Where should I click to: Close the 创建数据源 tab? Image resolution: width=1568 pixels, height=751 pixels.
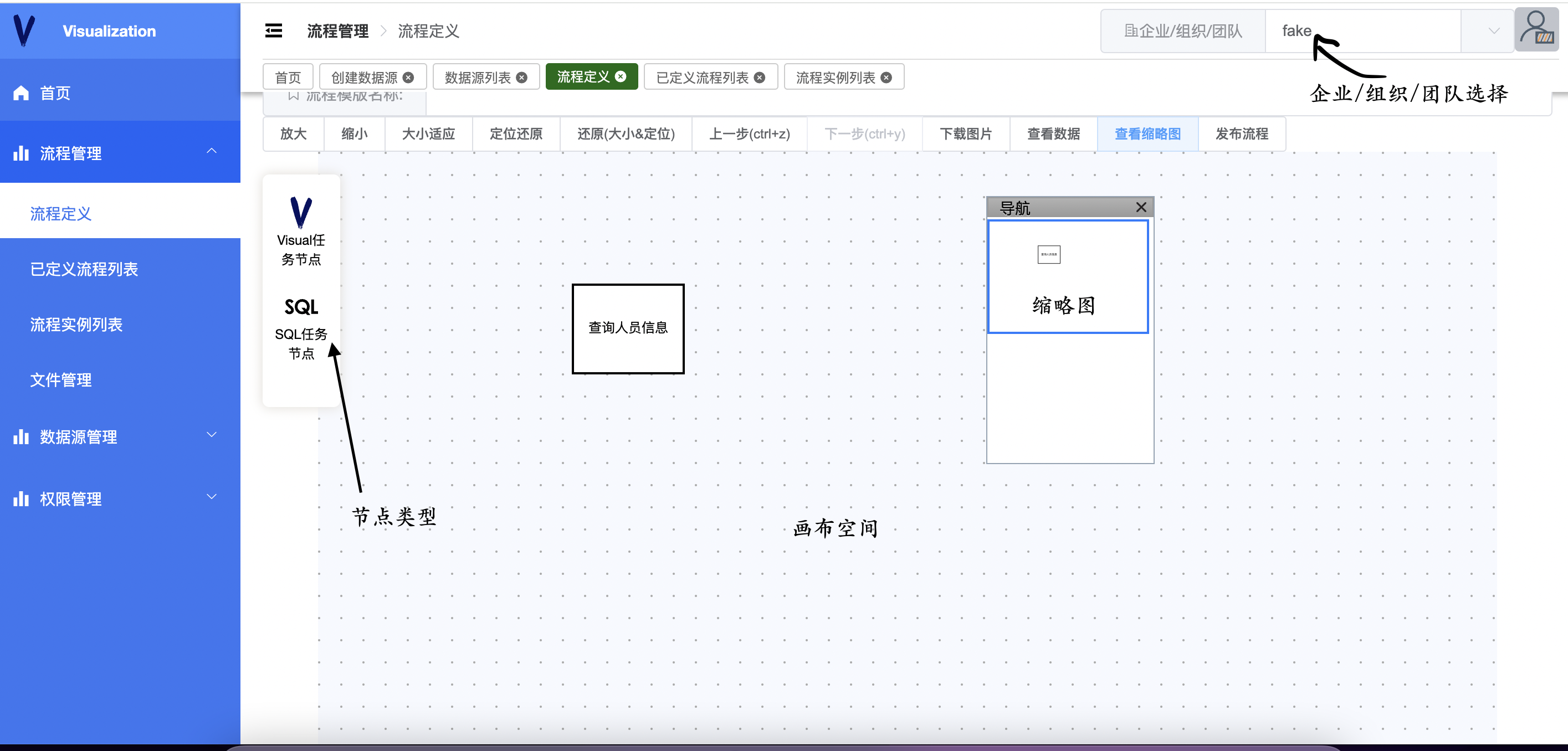(x=408, y=78)
